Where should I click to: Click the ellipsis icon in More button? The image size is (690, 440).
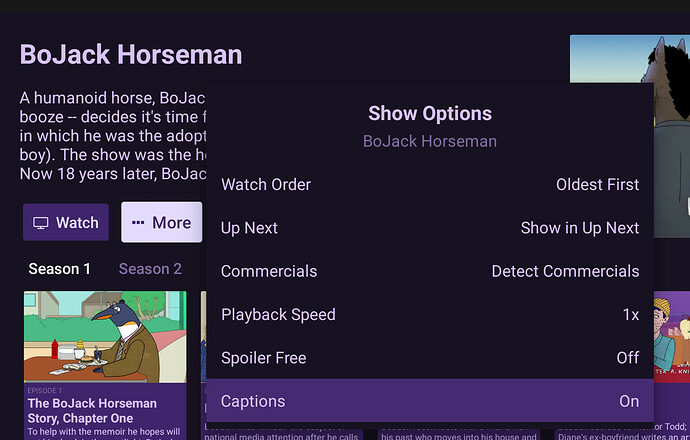click(138, 223)
